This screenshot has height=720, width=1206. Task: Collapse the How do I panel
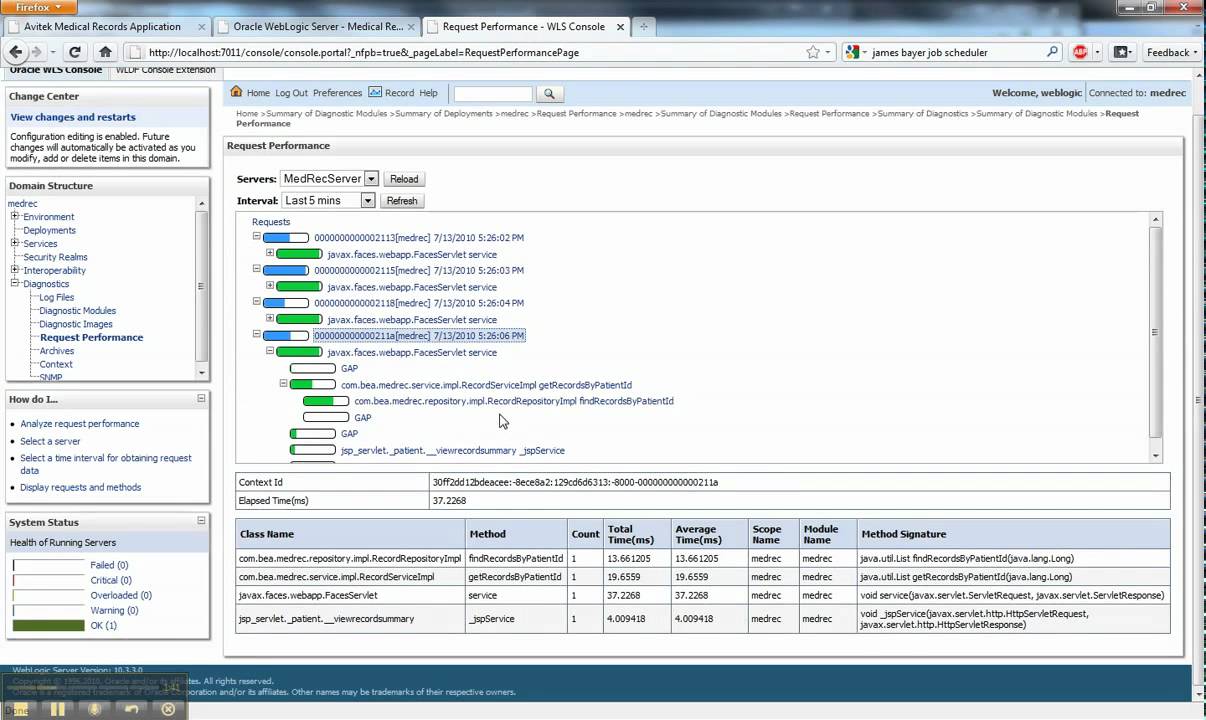(x=201, y=398)
